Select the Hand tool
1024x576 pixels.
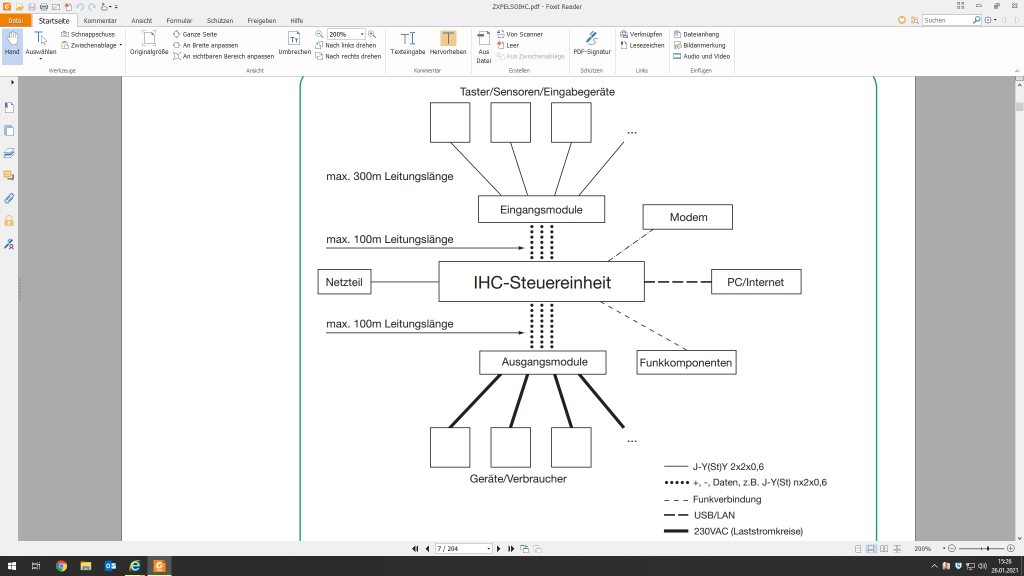(12, 44)
